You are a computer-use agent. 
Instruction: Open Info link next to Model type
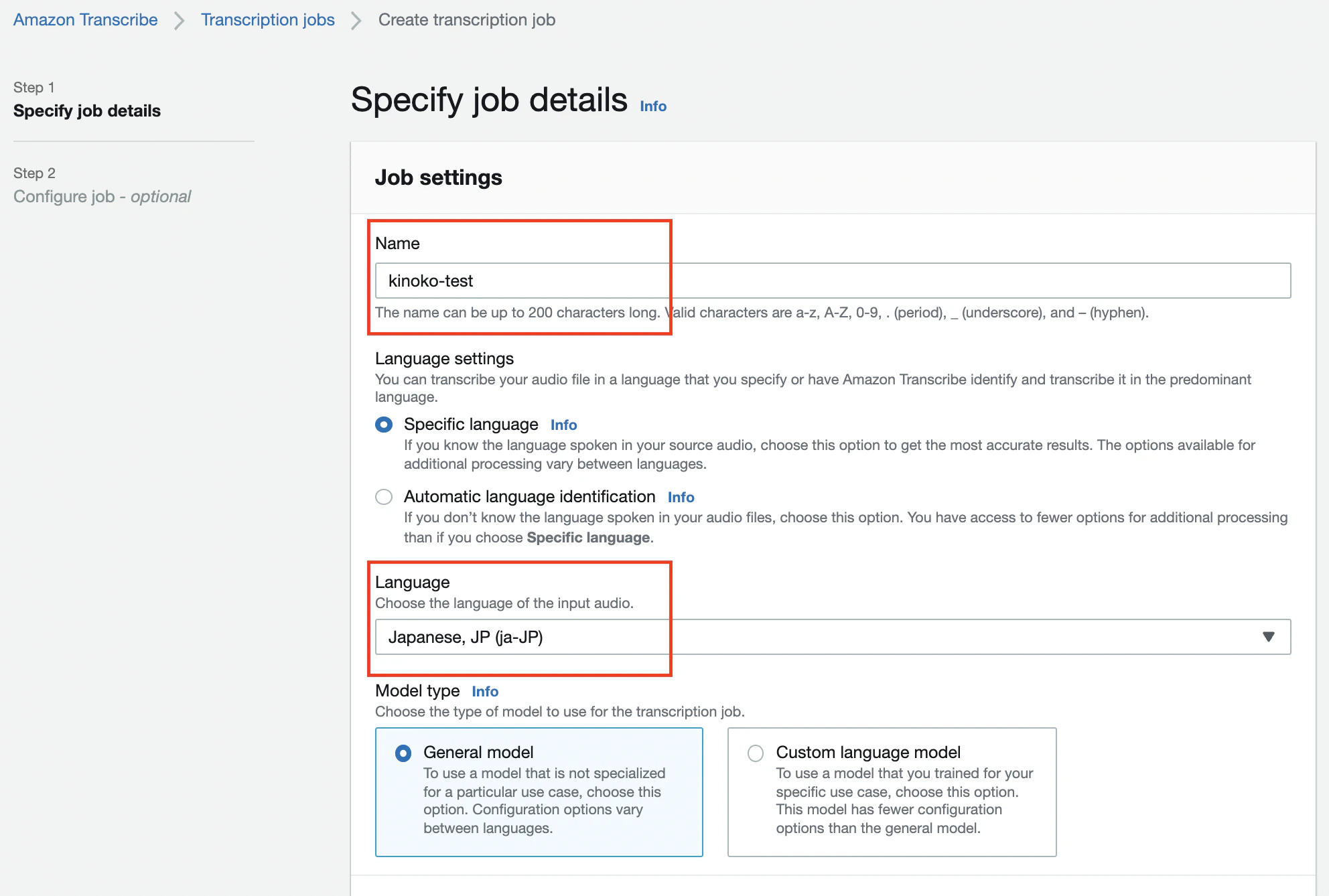[x=484, y=692]
